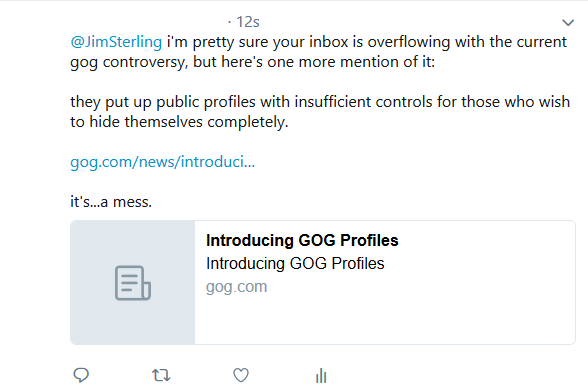
Task: Expand the tweet options chevron menu
Action: pos(568,23)
